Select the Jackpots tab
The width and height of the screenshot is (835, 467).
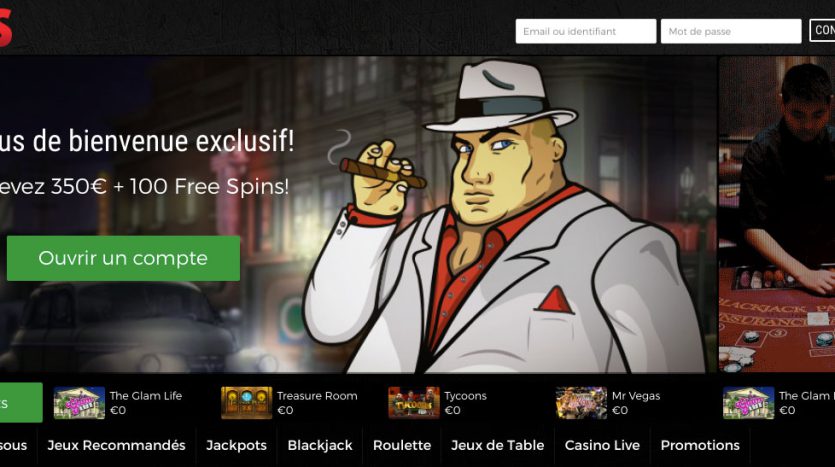[x=236, y=446]
